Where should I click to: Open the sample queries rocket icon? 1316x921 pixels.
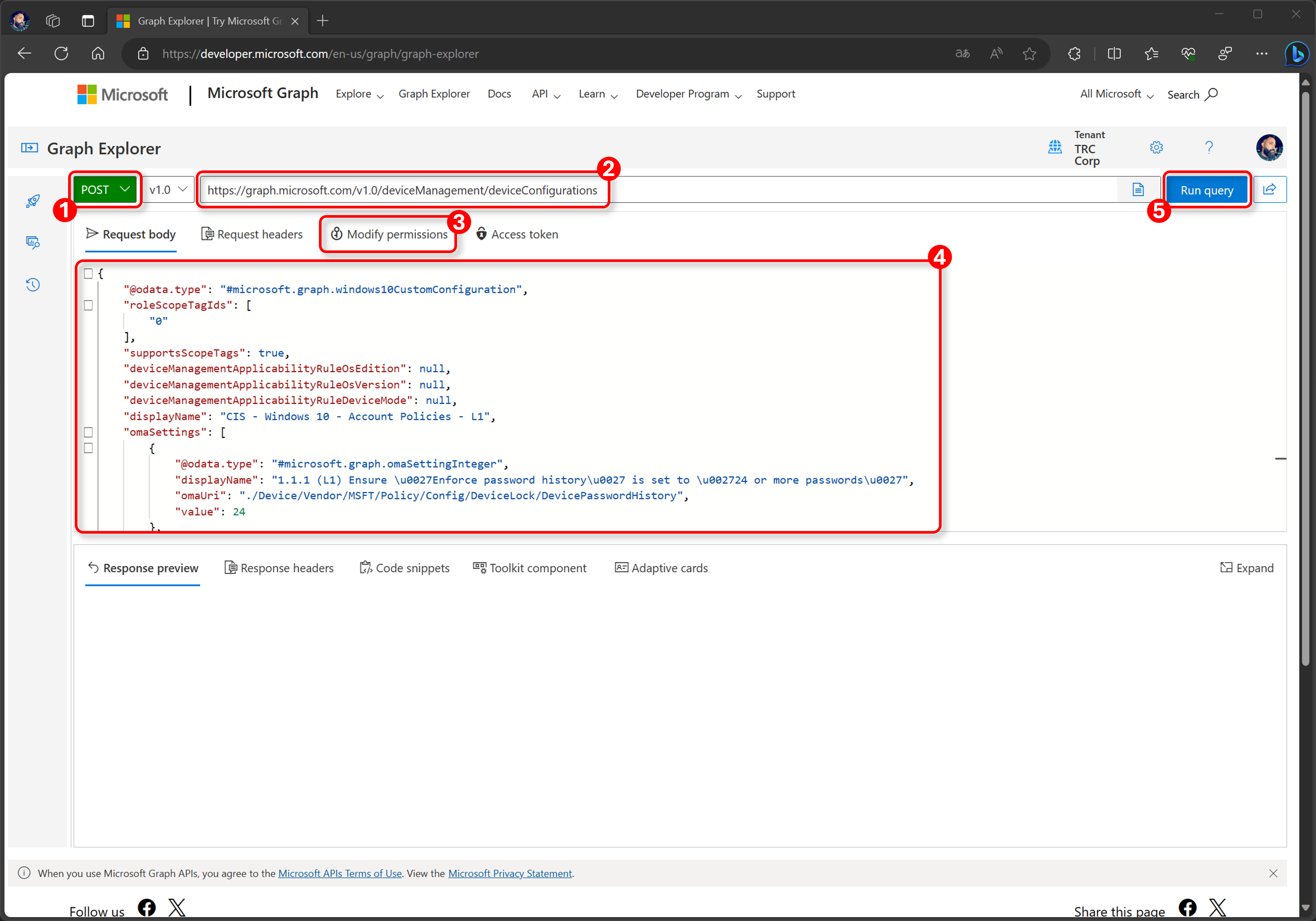point(33,201)
